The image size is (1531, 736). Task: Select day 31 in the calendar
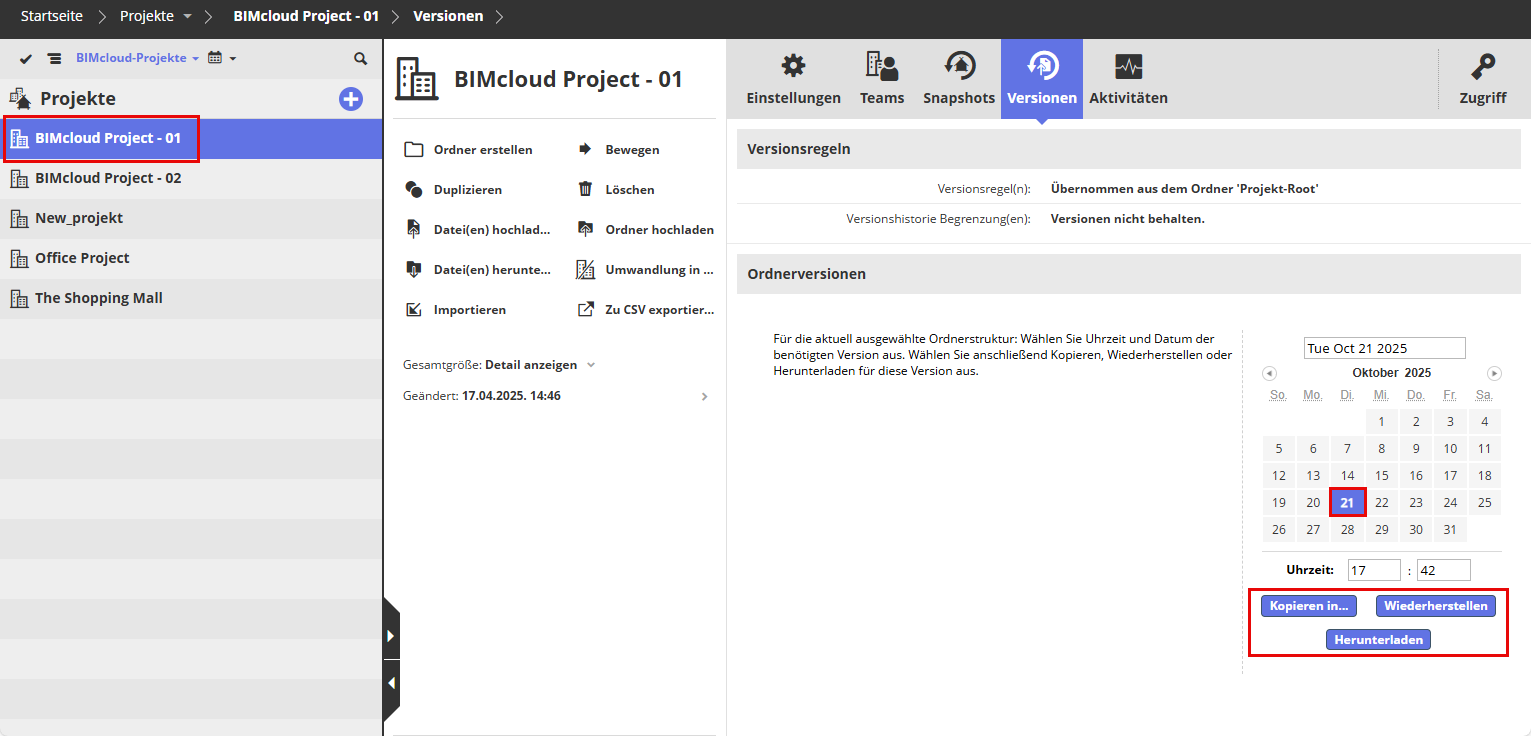(1450, 530)
